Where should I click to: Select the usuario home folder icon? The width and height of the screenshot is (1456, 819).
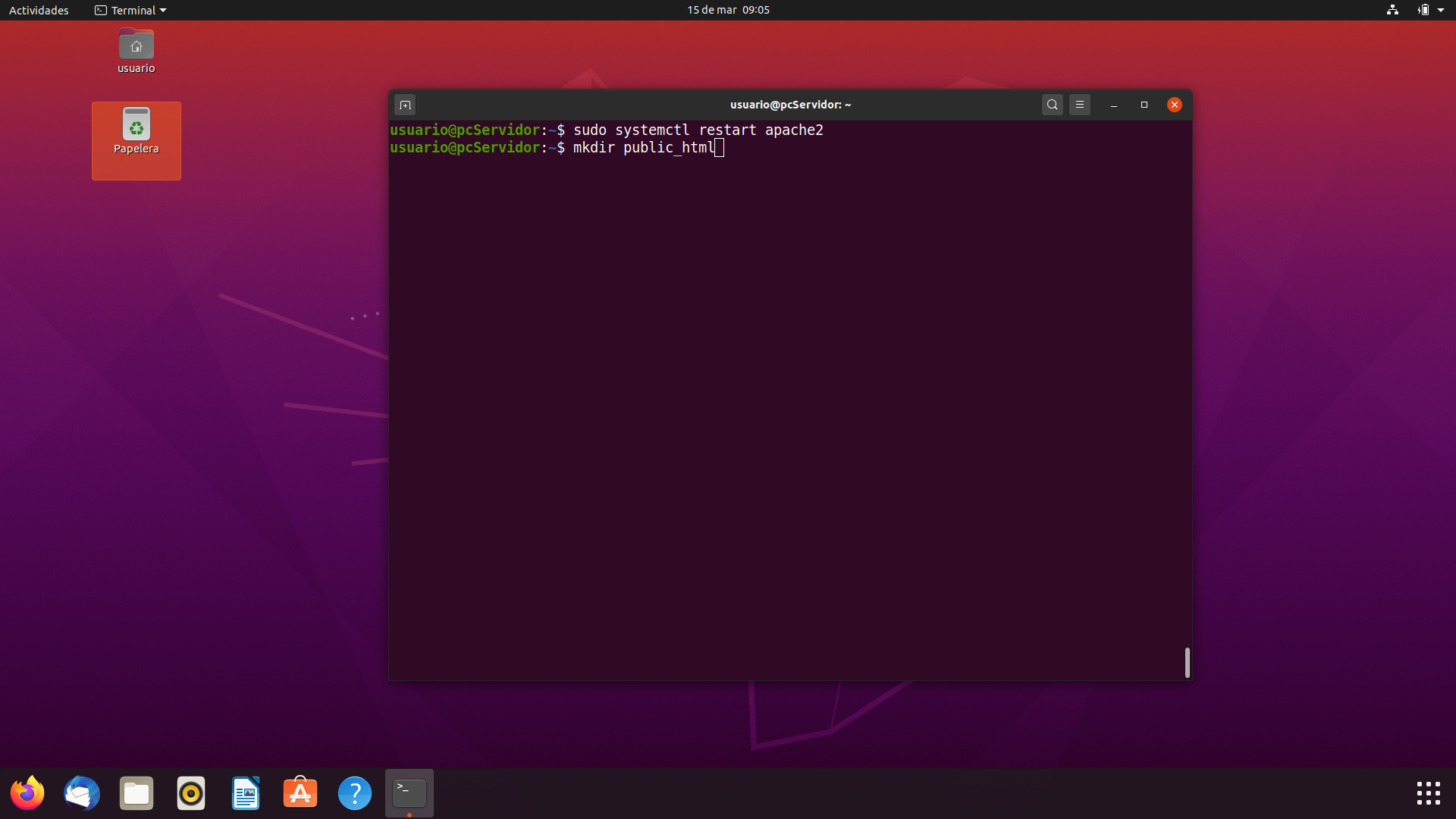tap(136, 45)
